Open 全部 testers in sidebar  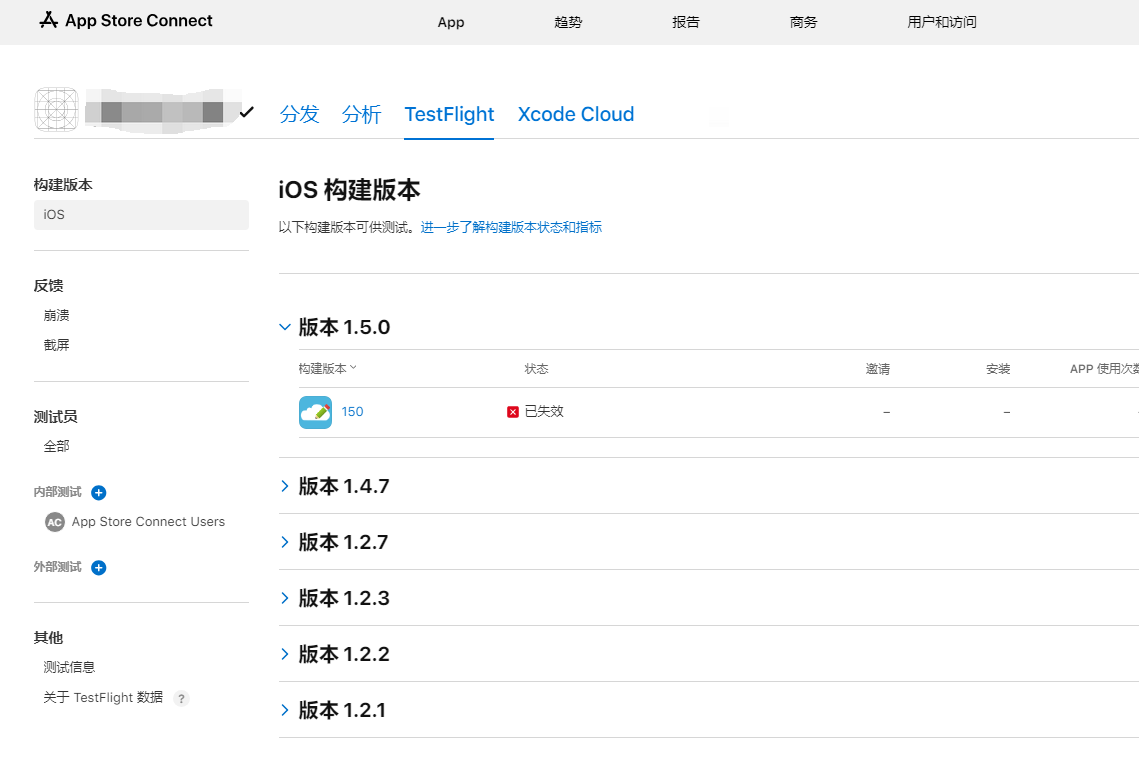tap(57, 446)
